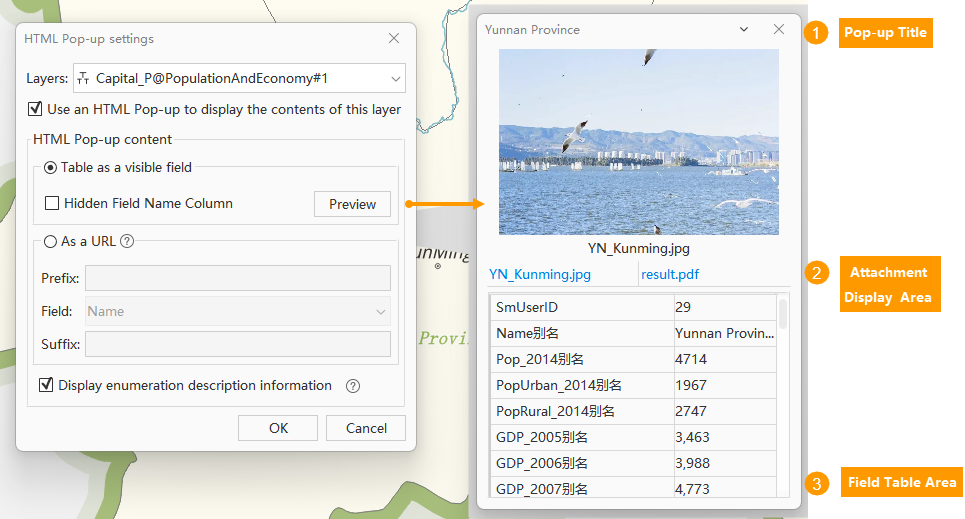The height and width of the screenshot is (519, 965).
Task: Open the Layers dropdown list
Action: coord(396,78)
